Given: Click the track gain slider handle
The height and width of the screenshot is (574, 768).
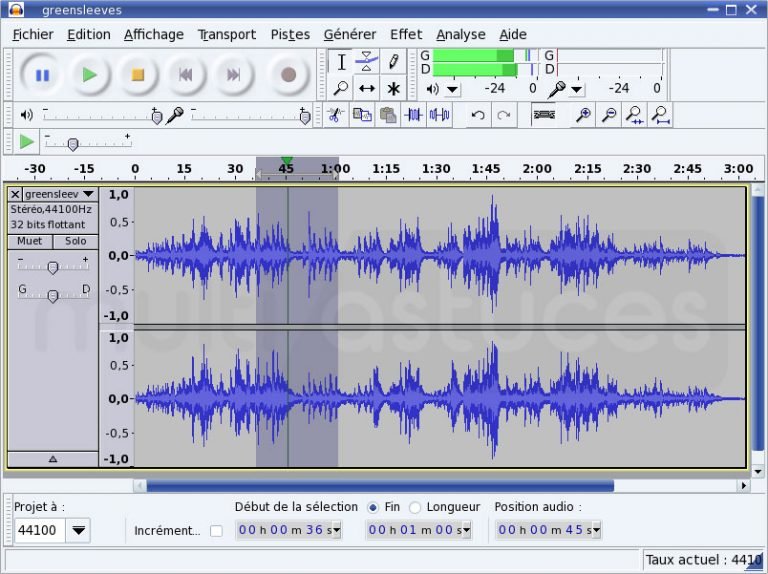Looking at the screenshot, I should [53, 266].
